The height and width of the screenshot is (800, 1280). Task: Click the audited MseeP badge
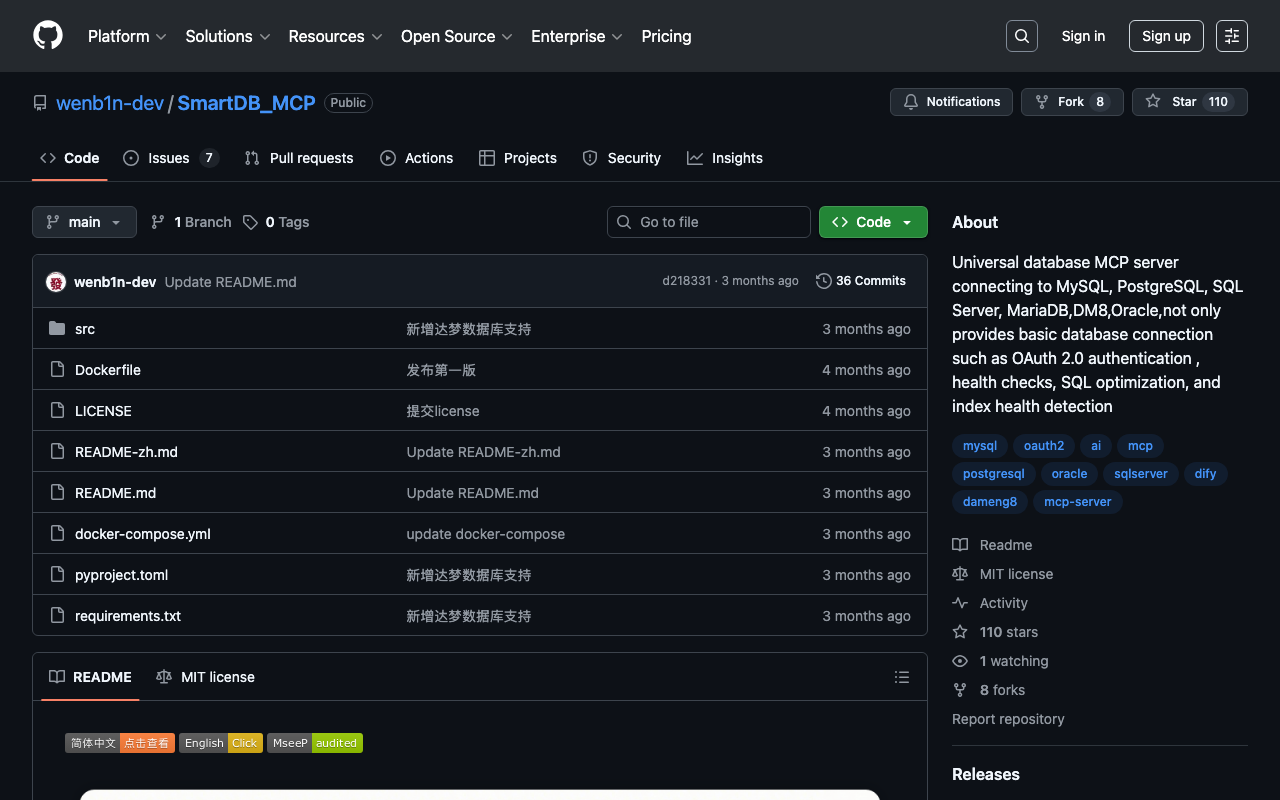pos(315,743)
